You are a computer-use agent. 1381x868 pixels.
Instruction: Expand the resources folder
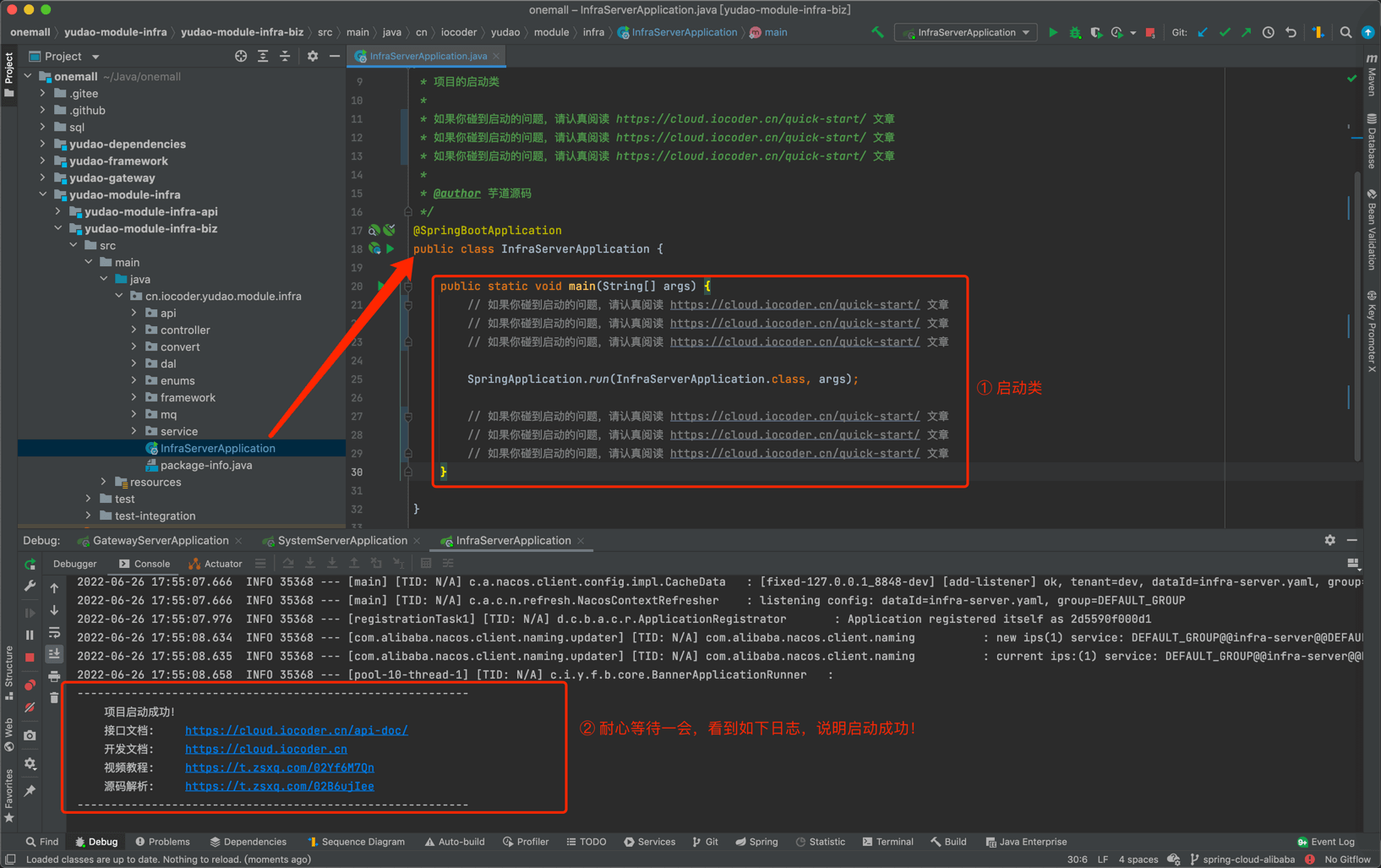point(104,483)
